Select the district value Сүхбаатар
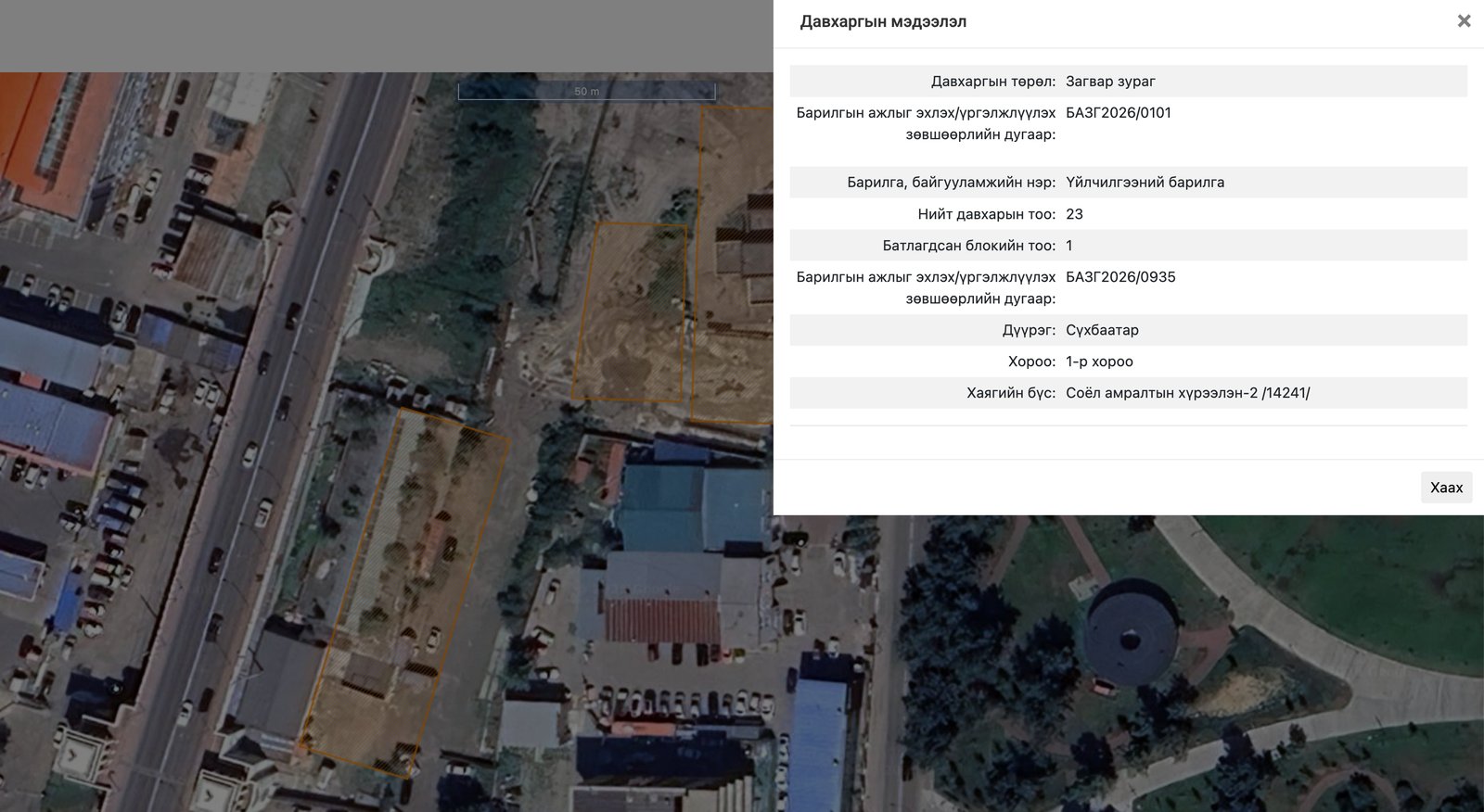Viewport: 1484px width, 812px height. click(x=1102, y=330)
